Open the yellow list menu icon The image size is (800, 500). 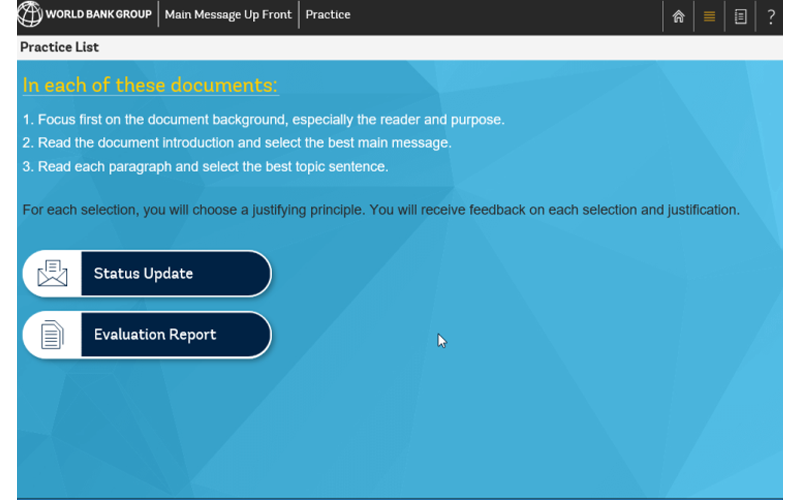709,16
